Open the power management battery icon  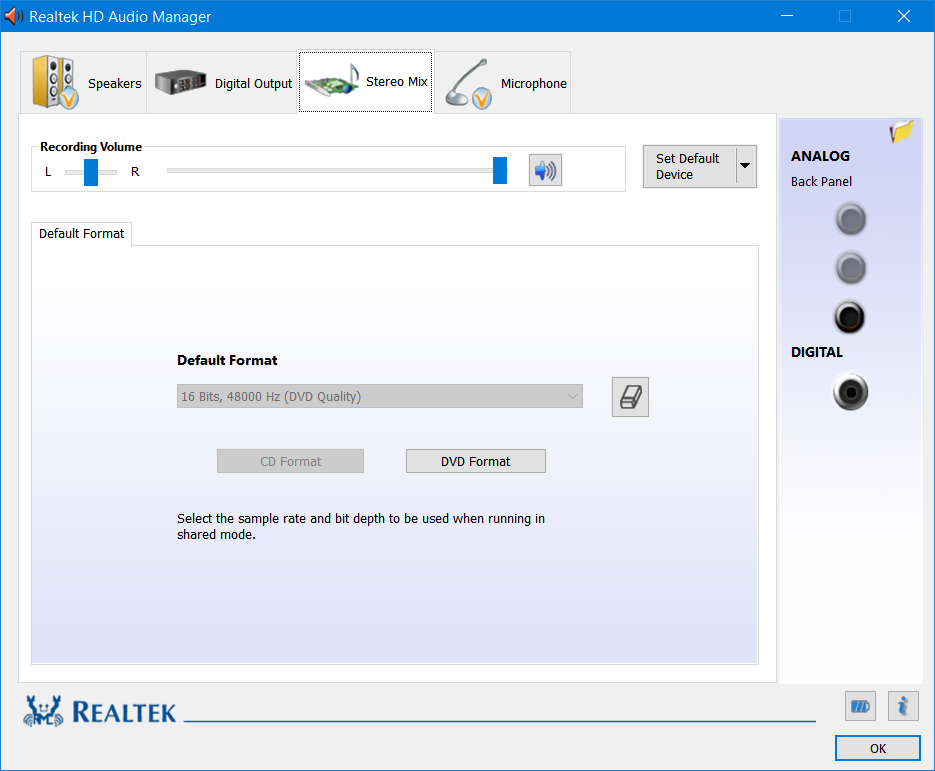coord(860,707)
